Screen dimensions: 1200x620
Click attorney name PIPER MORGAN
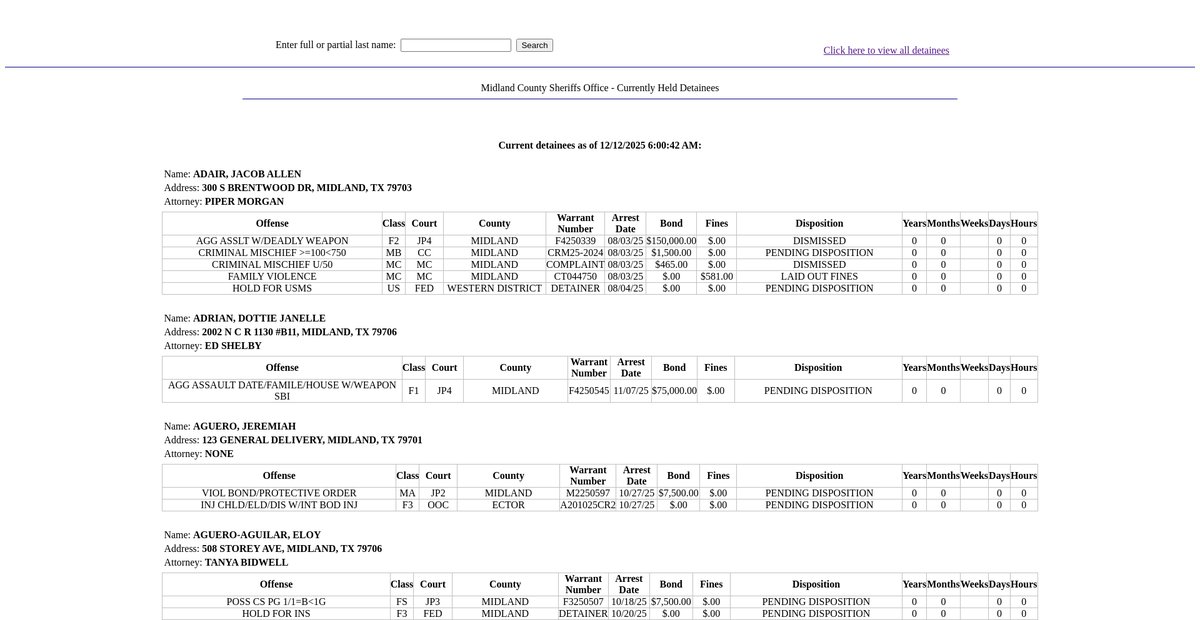click(x=245, y=201)
